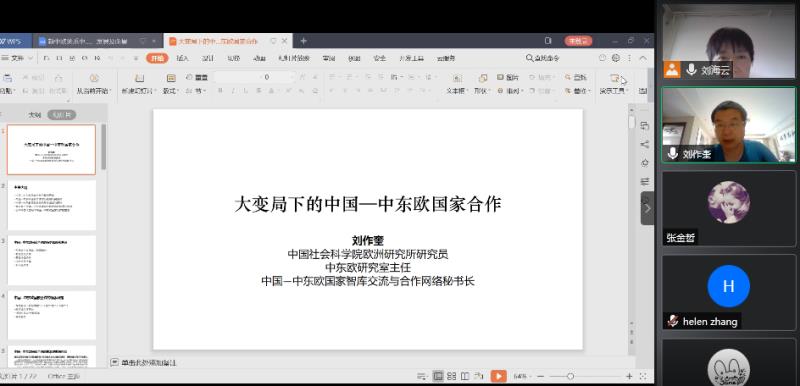Screen dimensions: 800x386
Task: Expand the participant panel side arrow
Action: pos(647,209)
